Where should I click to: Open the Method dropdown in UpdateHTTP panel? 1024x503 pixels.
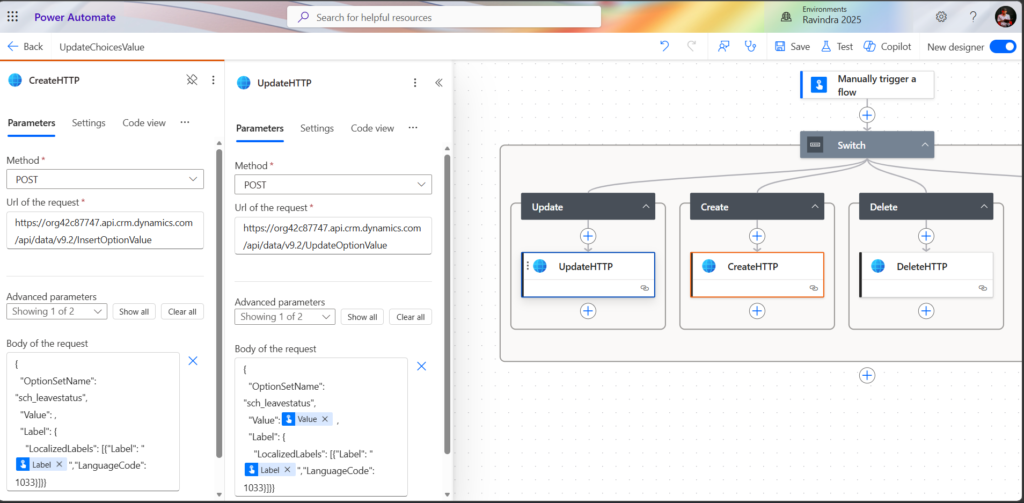pyautogui.click(x=333, y=185)
